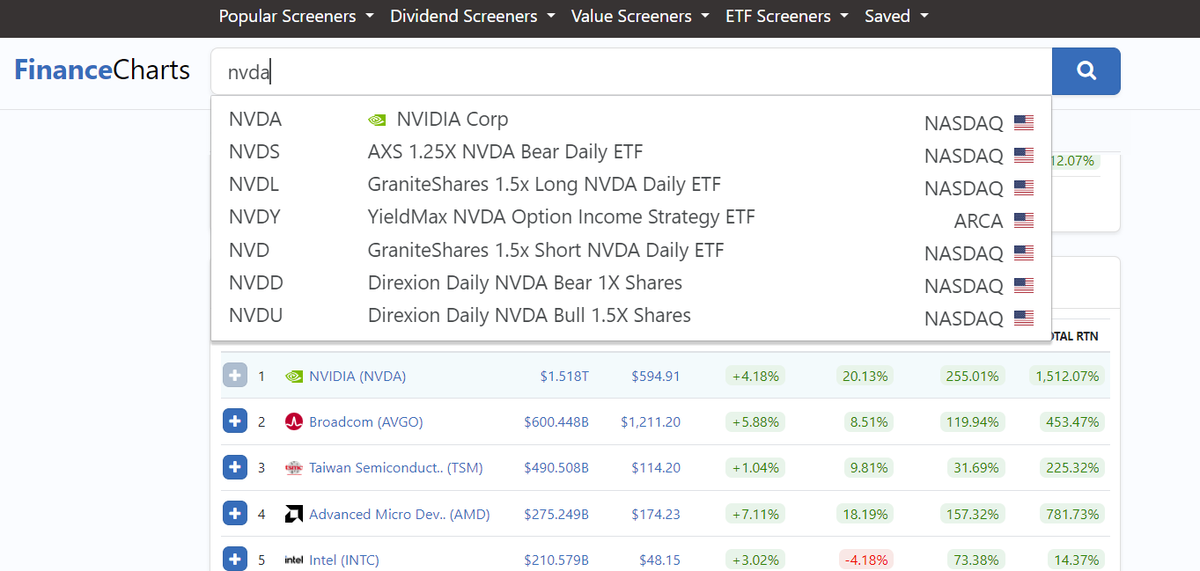1200x571 pixels.
Task: Click the magnifier search button
Action: pos(1086,71)
